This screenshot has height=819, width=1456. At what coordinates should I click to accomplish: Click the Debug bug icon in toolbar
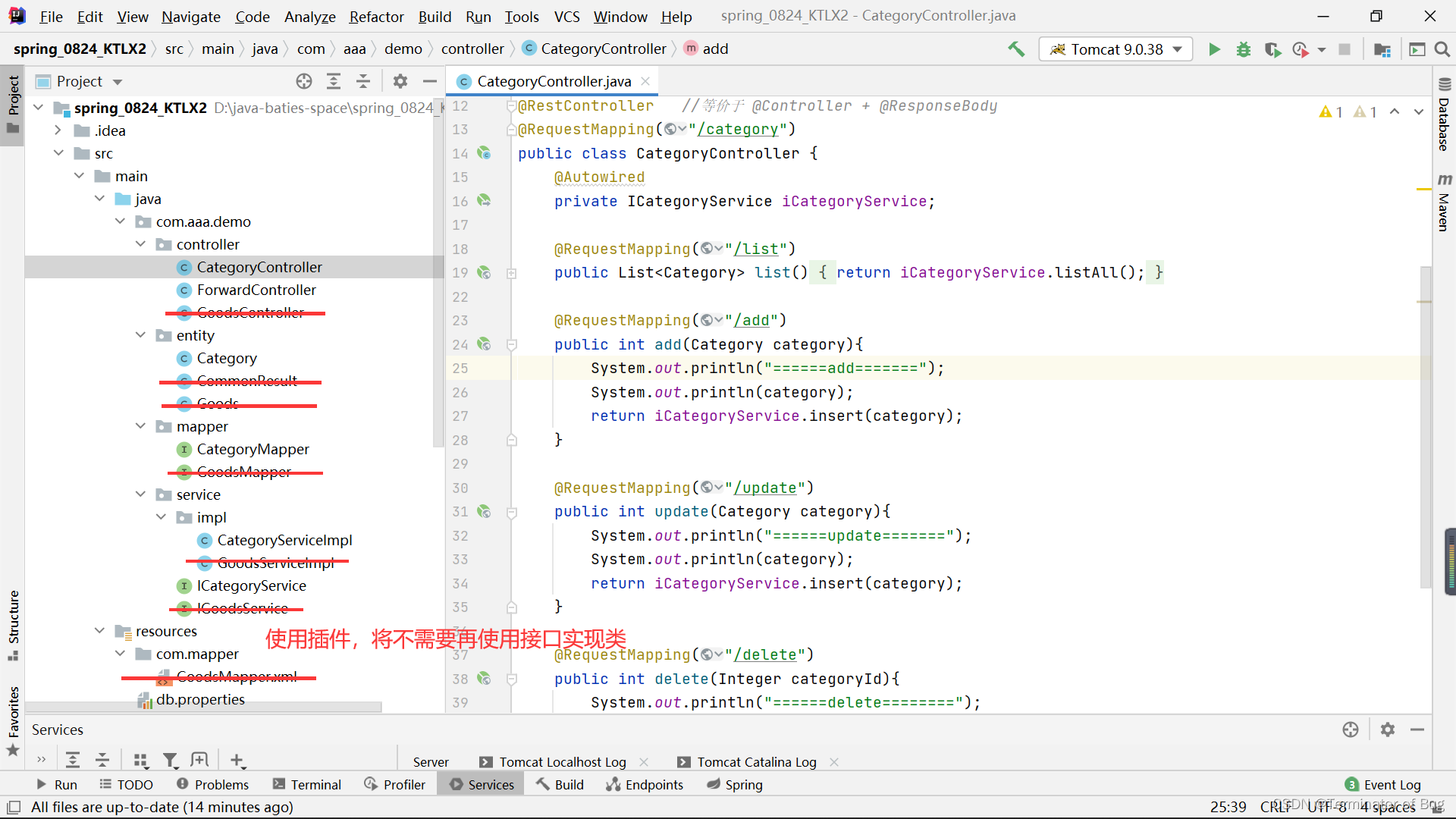point(1244,49)
